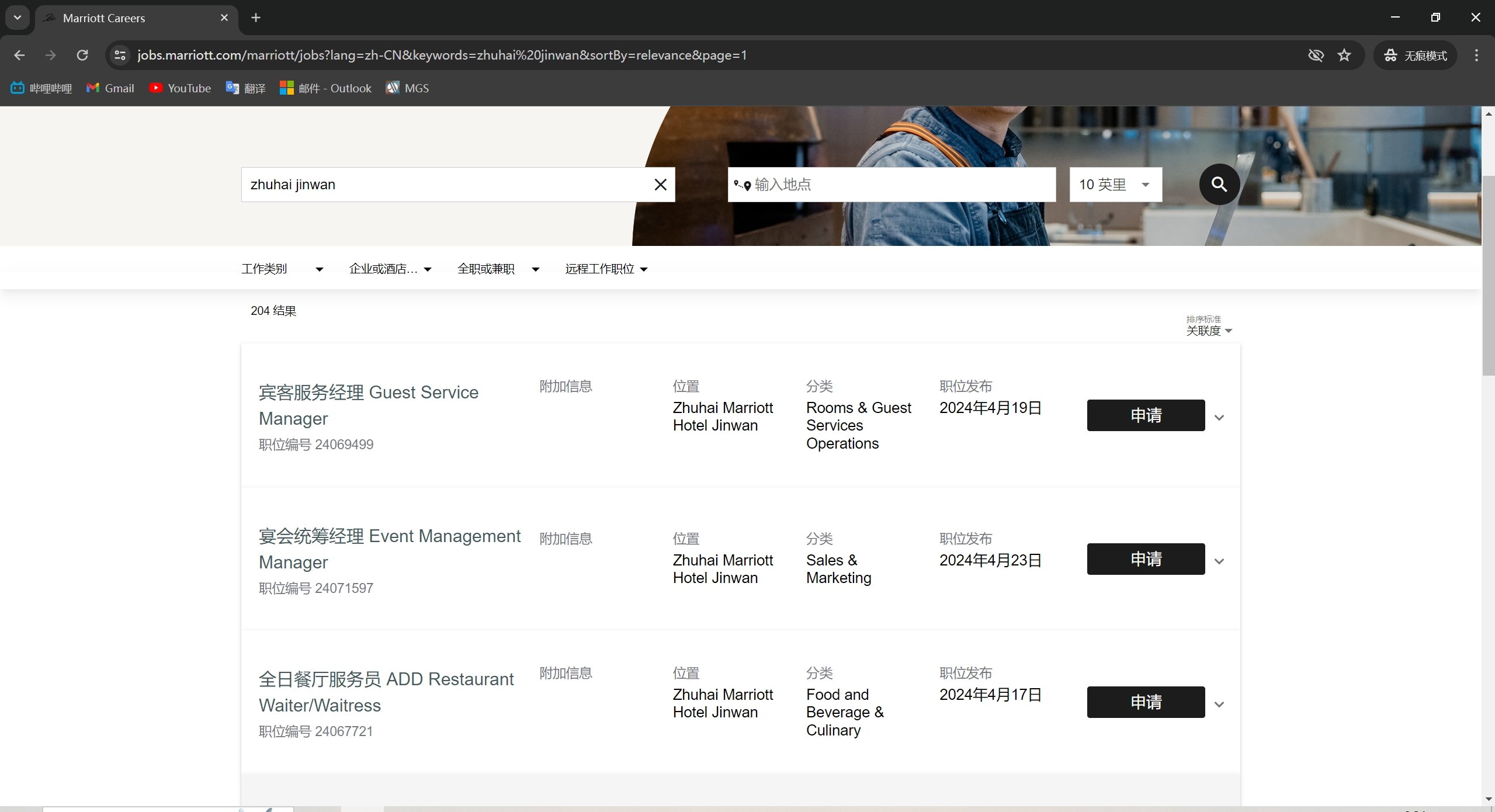Screen dimensions: 1495x812
Task: Click the browser address bar URL
Action: (442, 55)
